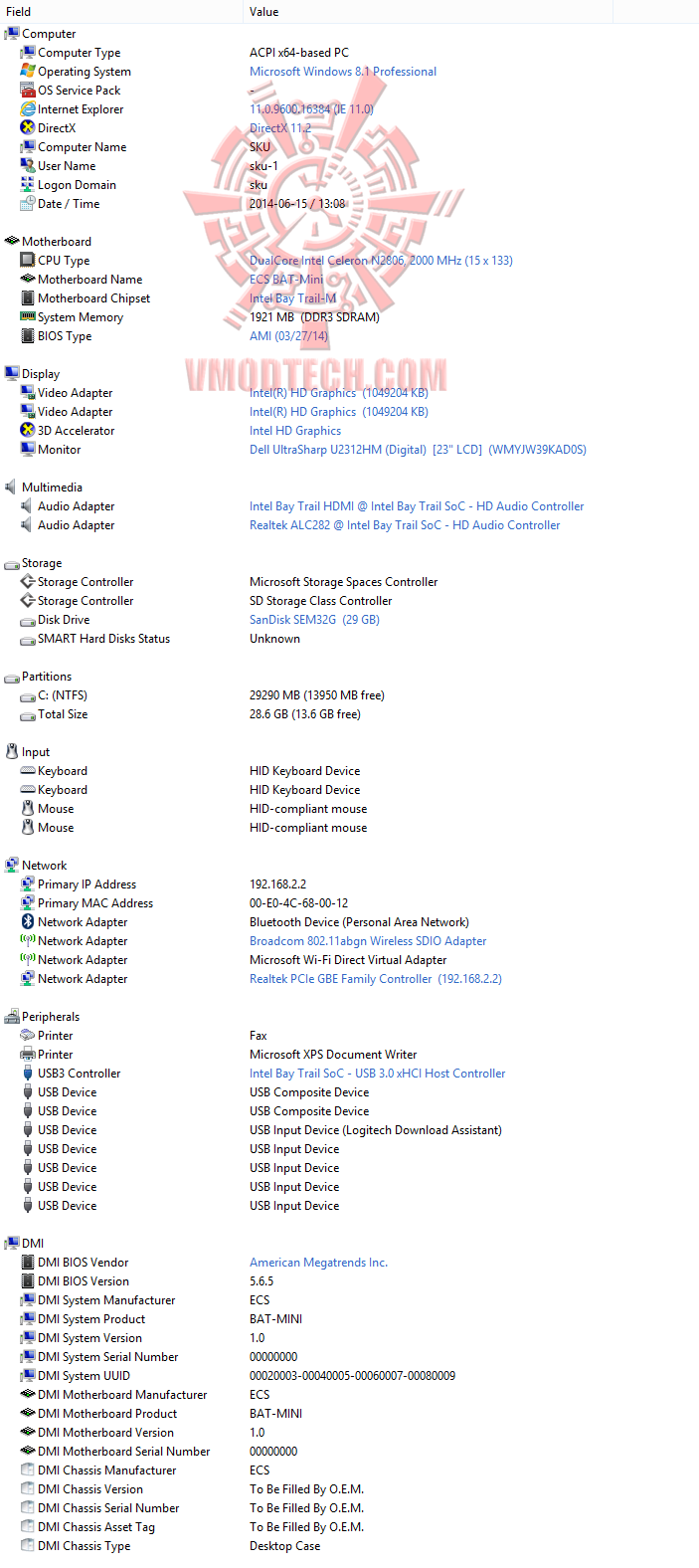Viewport: 699px width, 1568px height.
Task: Click the Fax printer icon
Action: tap(28, 1036)
